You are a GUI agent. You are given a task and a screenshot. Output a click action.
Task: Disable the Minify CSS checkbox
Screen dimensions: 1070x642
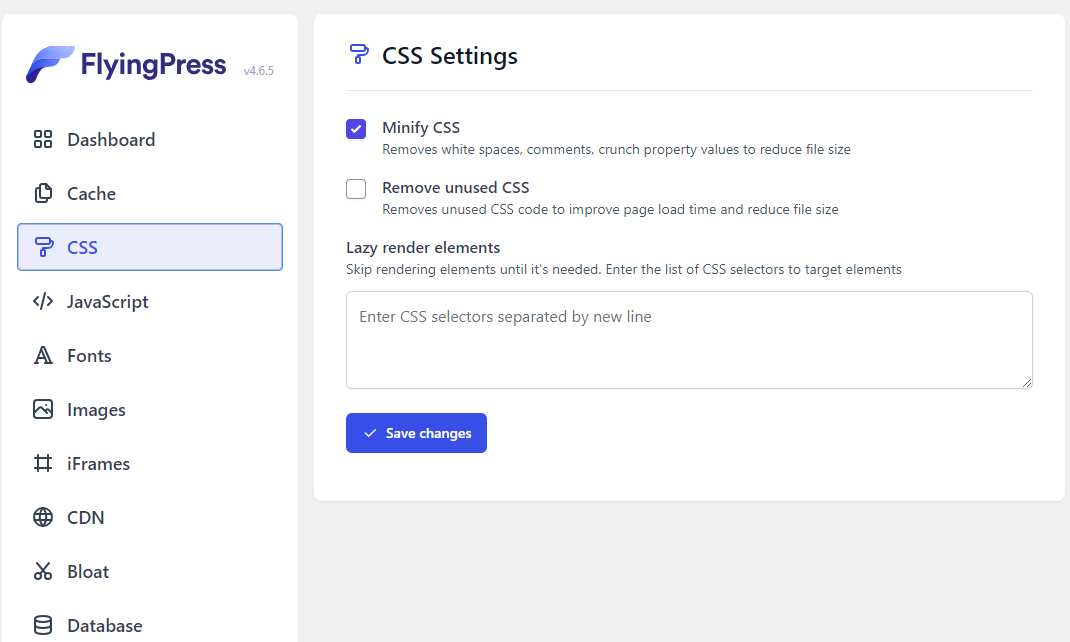pos(356,129)
